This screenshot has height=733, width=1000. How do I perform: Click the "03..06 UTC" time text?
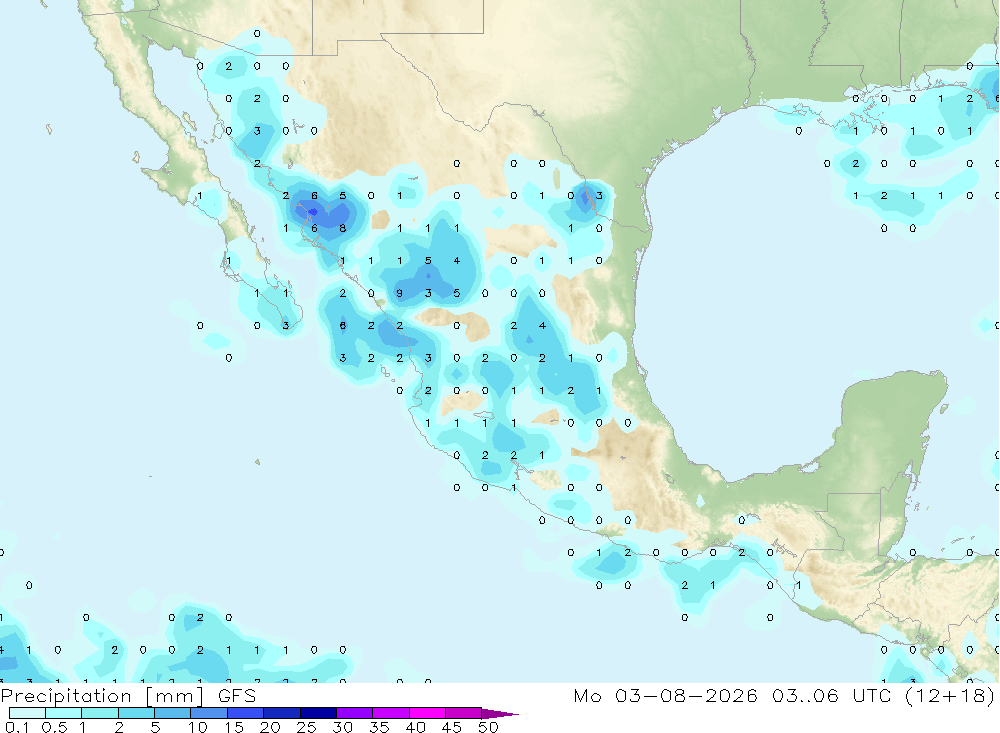pyautogui.click(x=831, y=696)
